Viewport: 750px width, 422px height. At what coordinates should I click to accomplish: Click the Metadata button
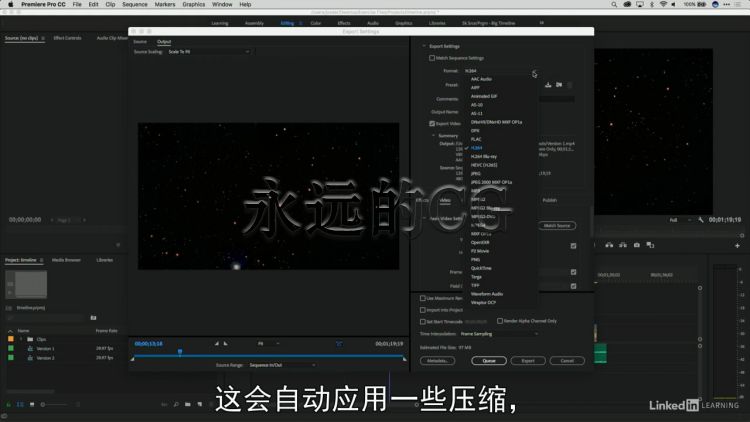coord(437,361)
